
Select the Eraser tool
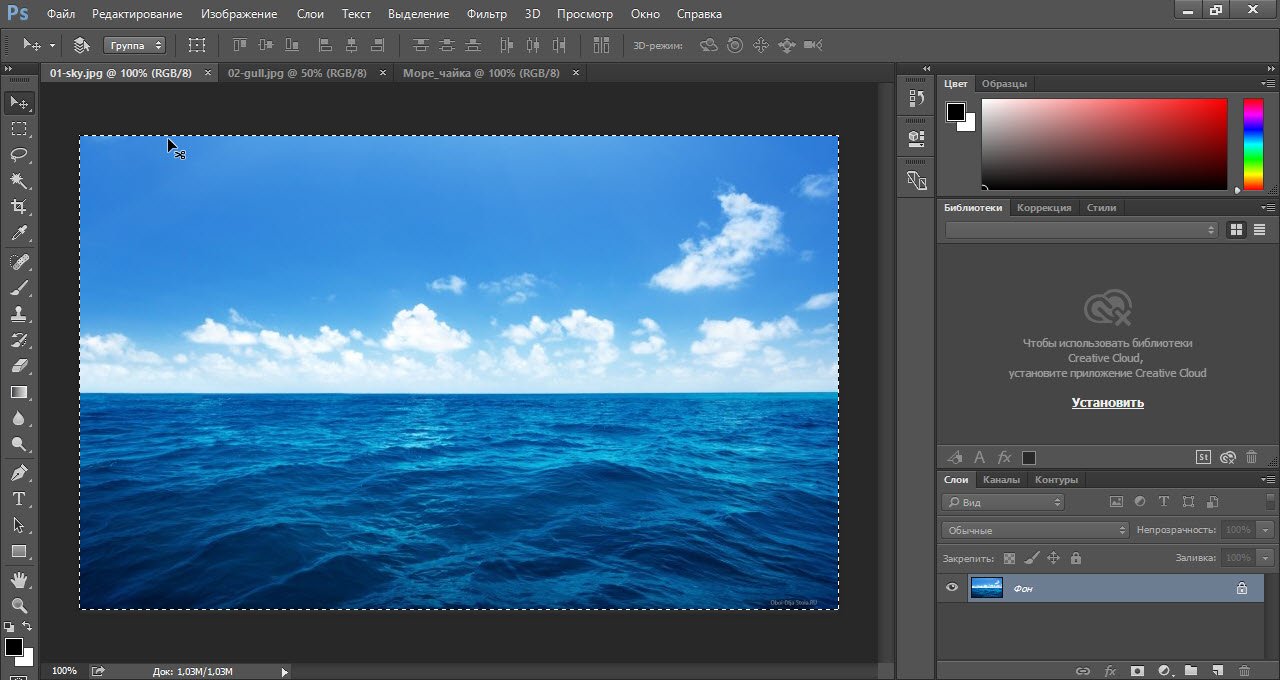pos(19,366)
